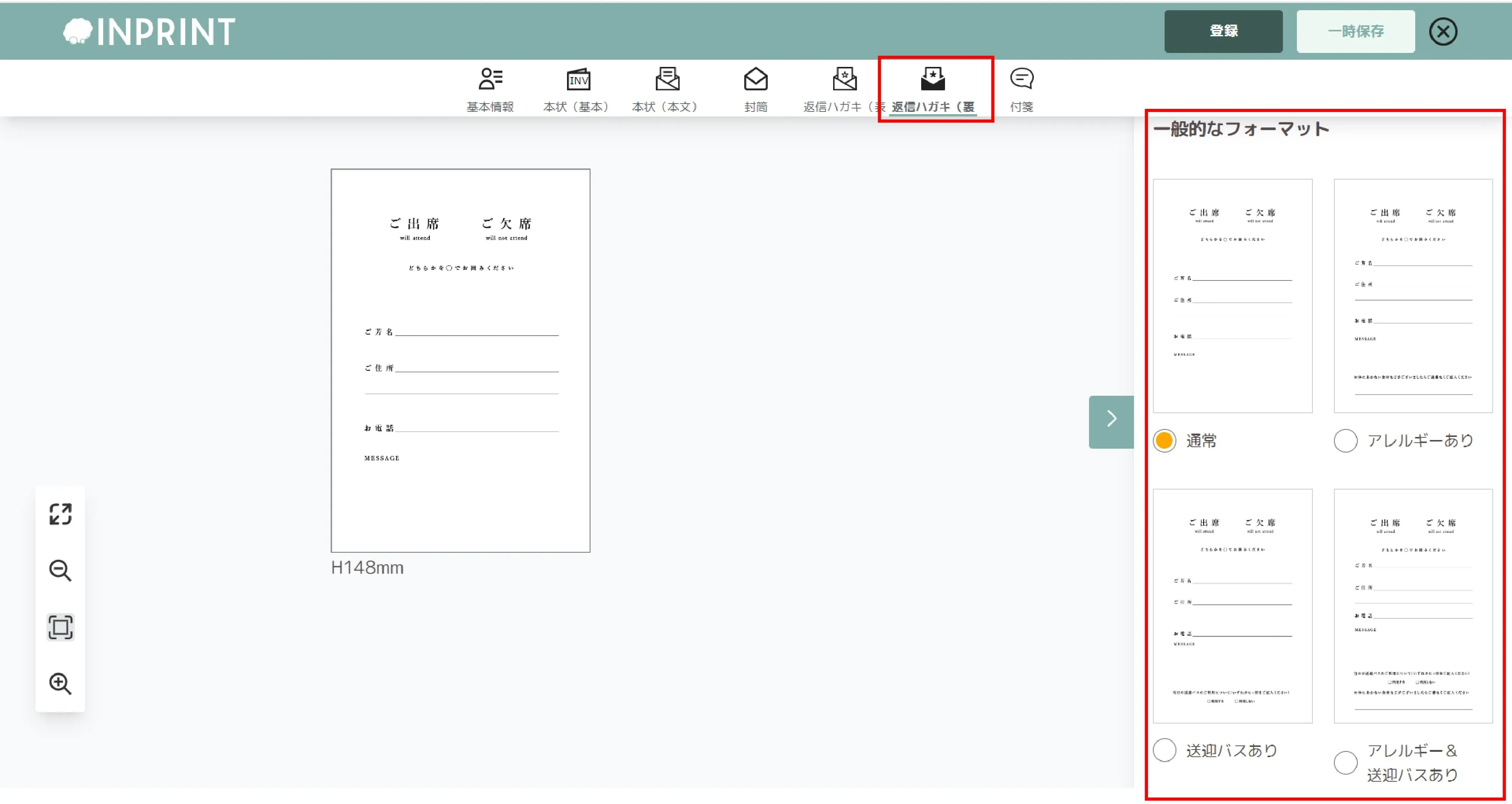
Task: Select the アレルギーあり radio option
Action: (1345, 441)
